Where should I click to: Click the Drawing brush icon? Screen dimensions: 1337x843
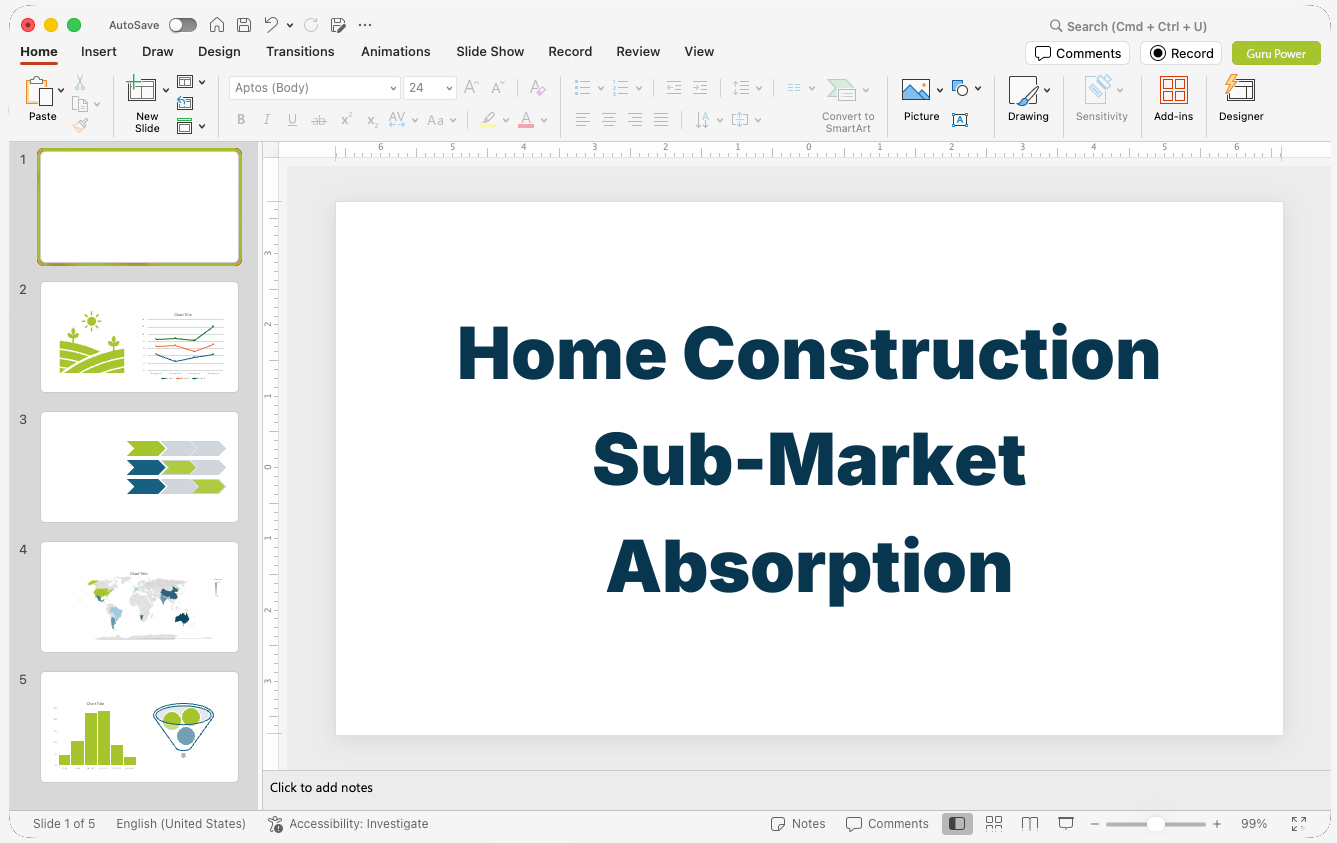(x=1024, y=91)
